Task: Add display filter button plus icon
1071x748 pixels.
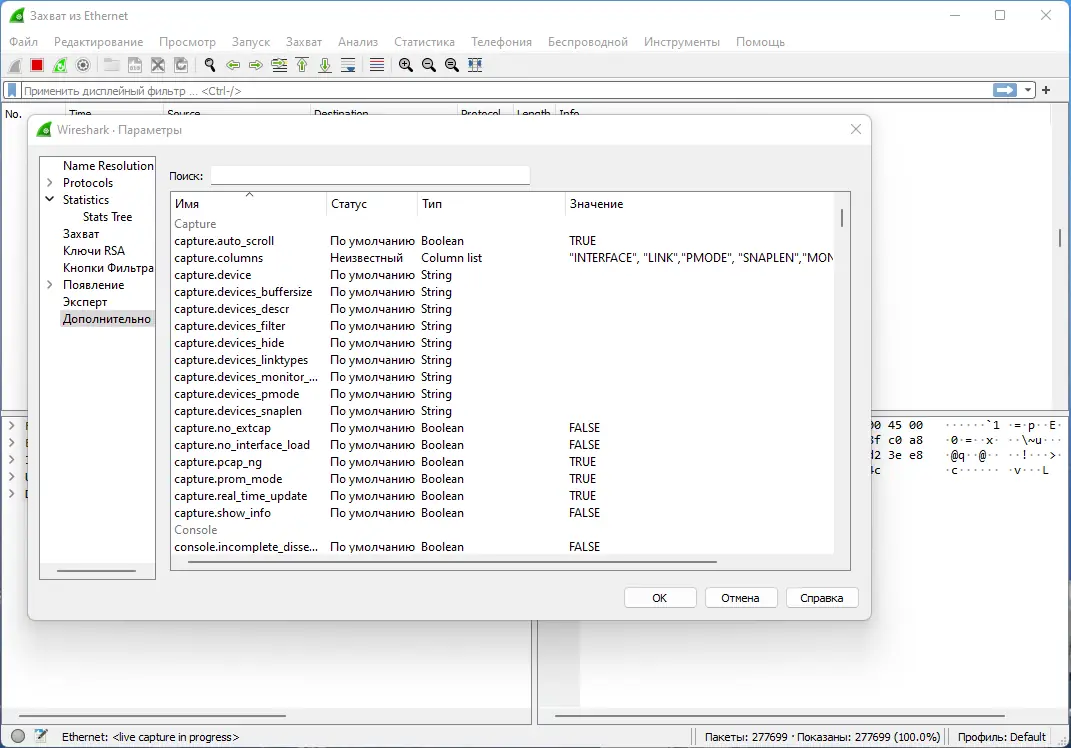Action: pyautogui.click(x=1046, y=90)
